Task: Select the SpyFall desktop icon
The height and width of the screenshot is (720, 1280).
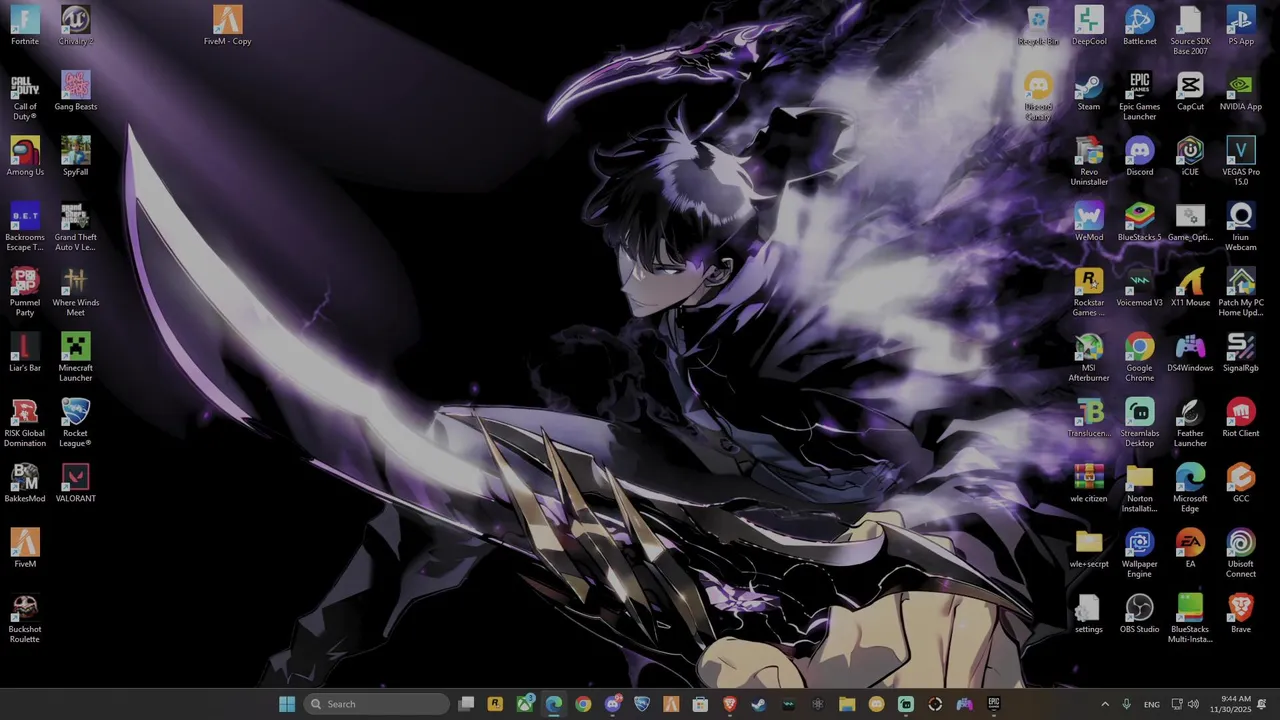Action: point(76,156)
